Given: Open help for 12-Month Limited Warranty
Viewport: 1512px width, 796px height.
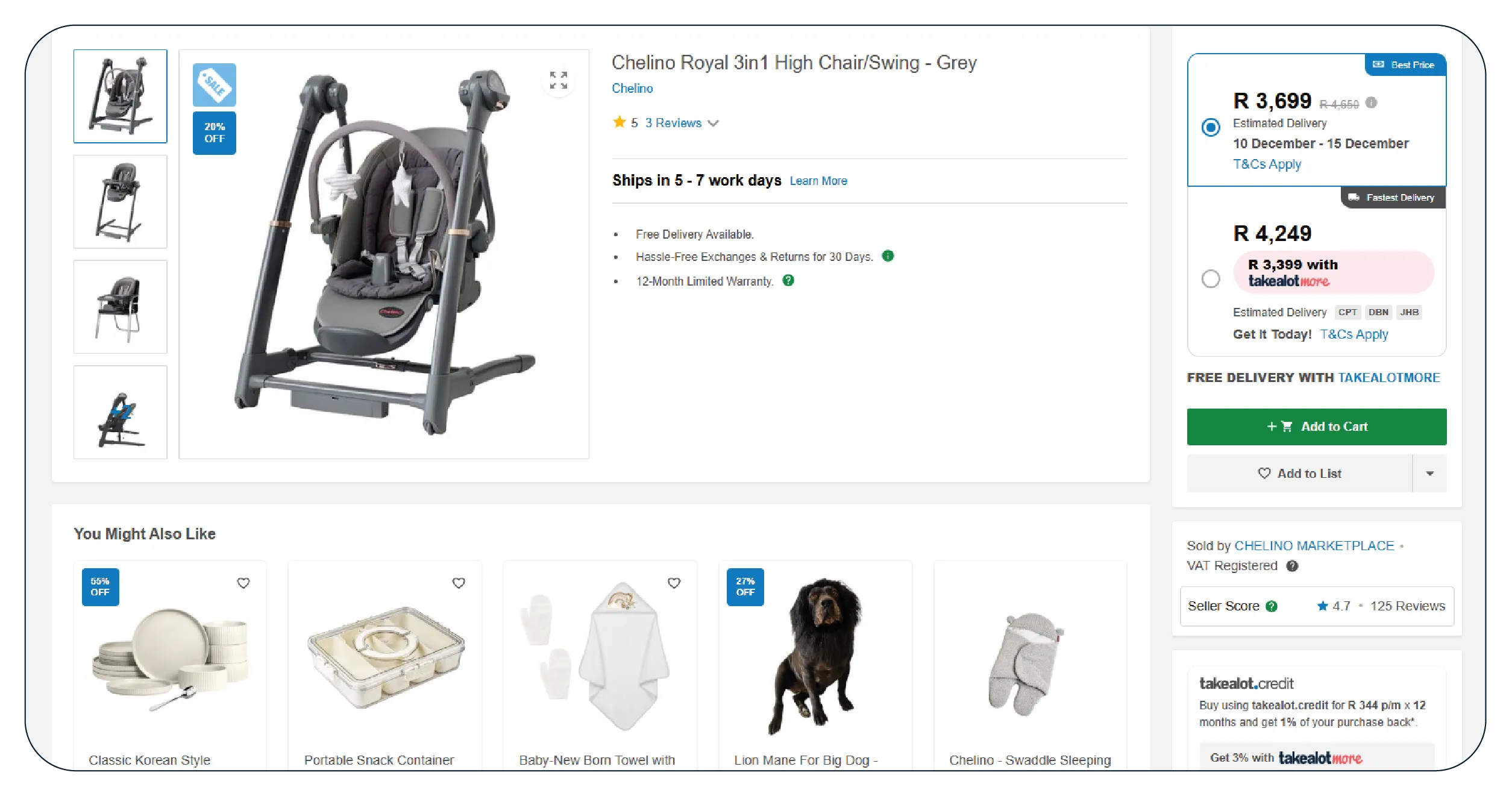Looking at the screenshot, I should [x=788, y=280].
